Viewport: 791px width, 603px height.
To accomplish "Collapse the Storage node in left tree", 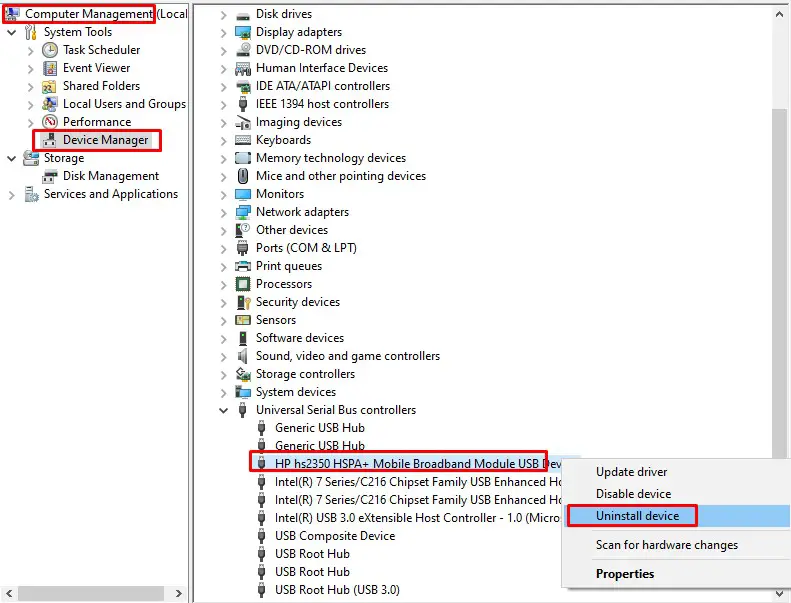I will 11,158.
